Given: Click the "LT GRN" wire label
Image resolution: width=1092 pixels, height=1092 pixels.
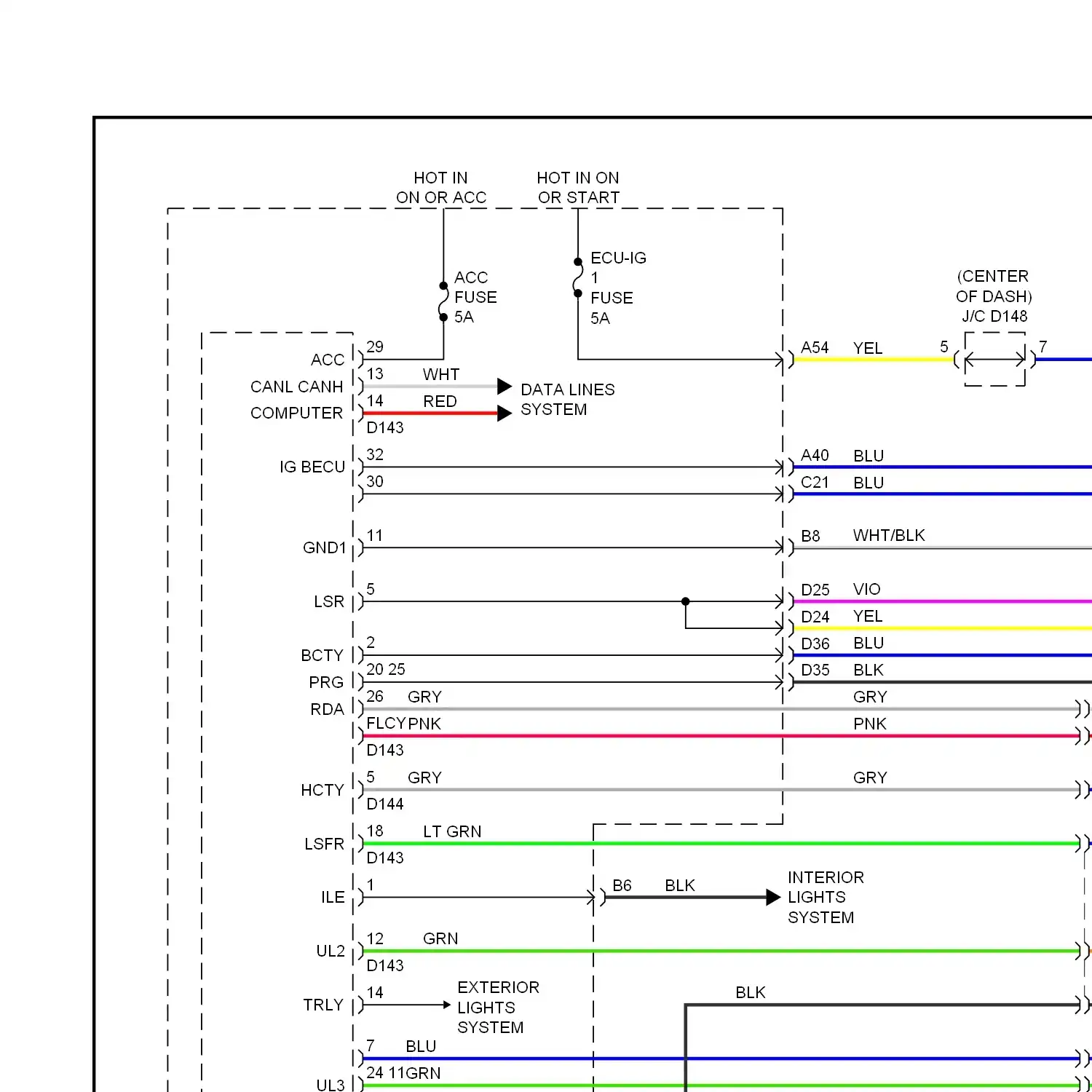Looking at the screenshot, I should (452, 832).
